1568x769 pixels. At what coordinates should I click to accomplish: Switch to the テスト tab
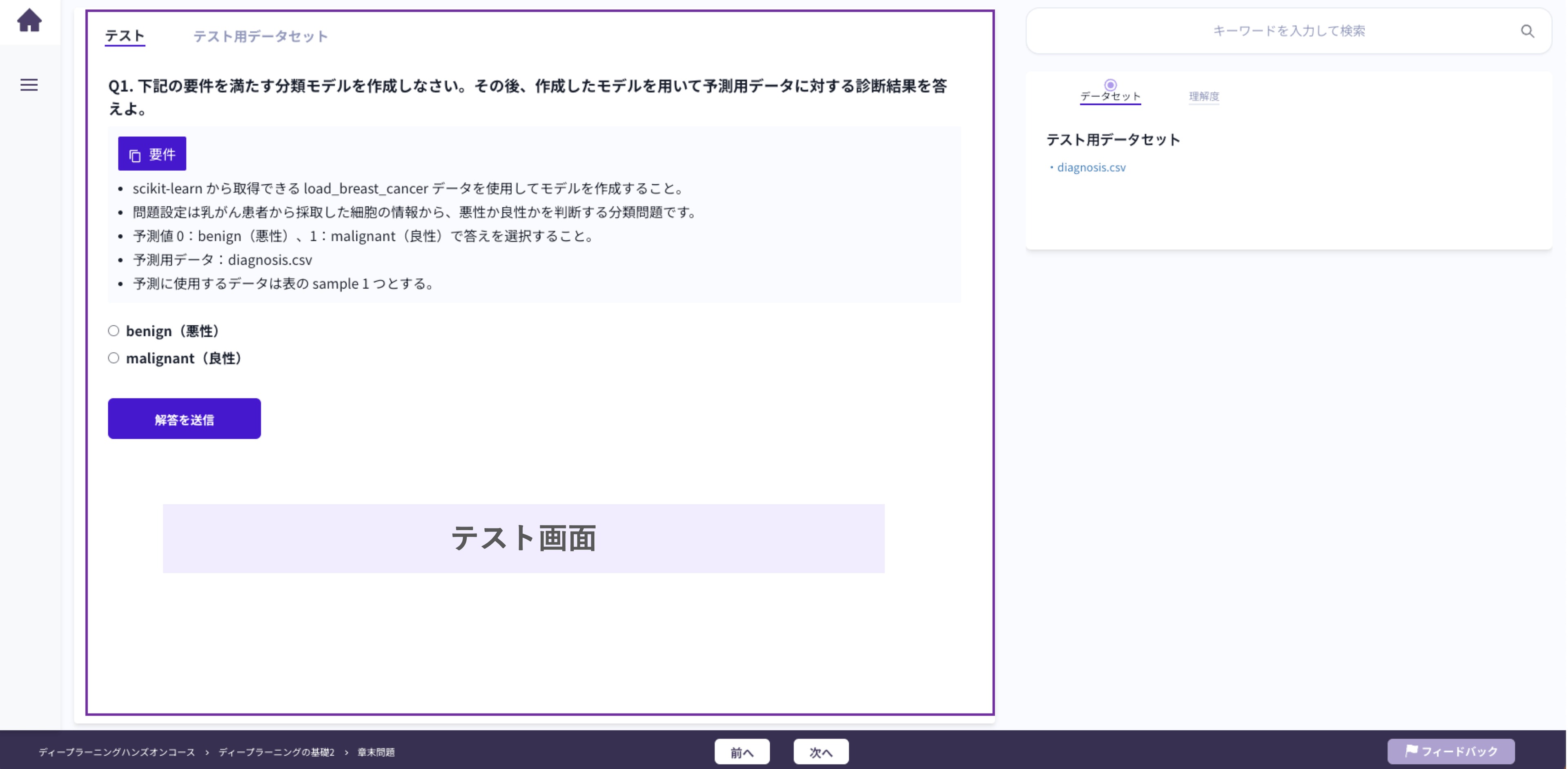tap(125, 36)
